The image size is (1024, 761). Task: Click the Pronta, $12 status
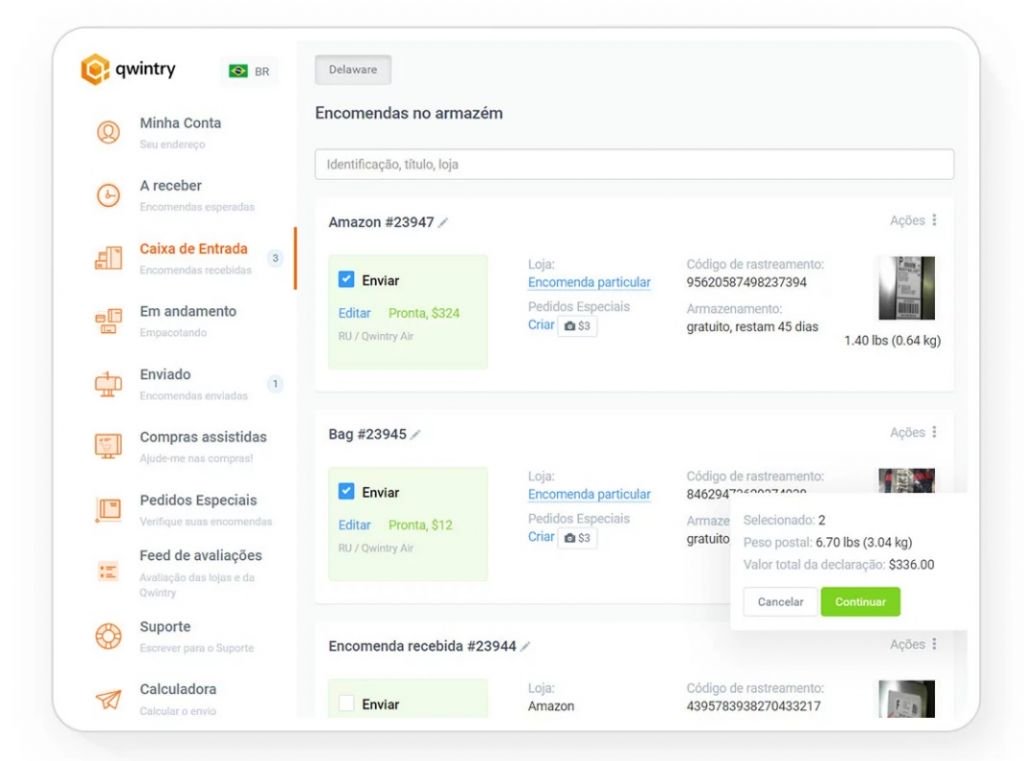[x=420, y=525]
